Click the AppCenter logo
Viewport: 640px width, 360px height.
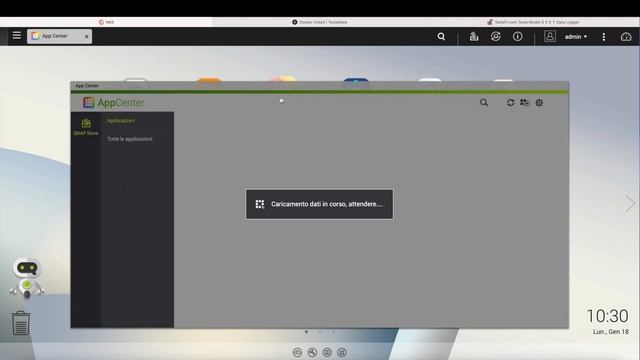(113, 102)
